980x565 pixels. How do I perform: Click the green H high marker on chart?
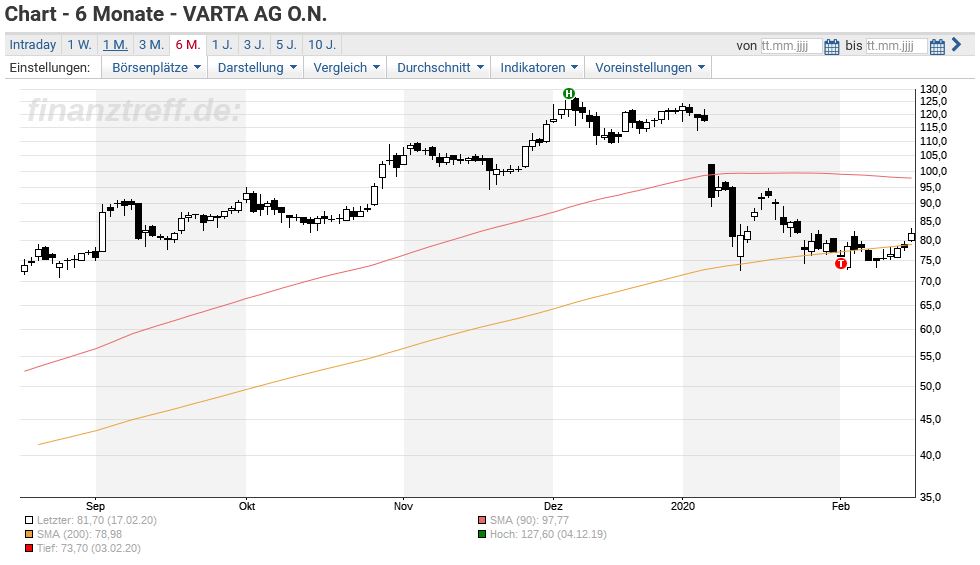point(568,94)
